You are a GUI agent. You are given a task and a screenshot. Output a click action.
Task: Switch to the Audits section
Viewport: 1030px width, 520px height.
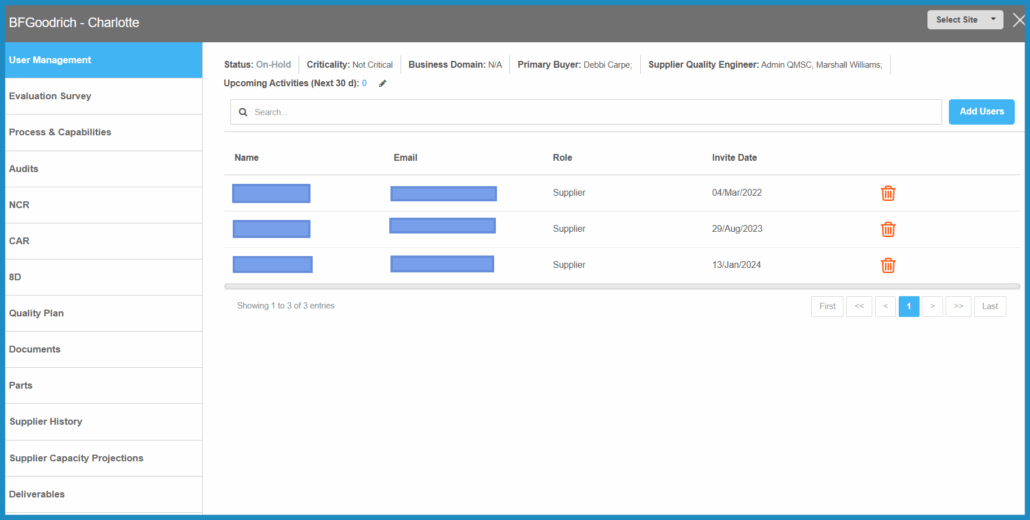coord(24,169)
